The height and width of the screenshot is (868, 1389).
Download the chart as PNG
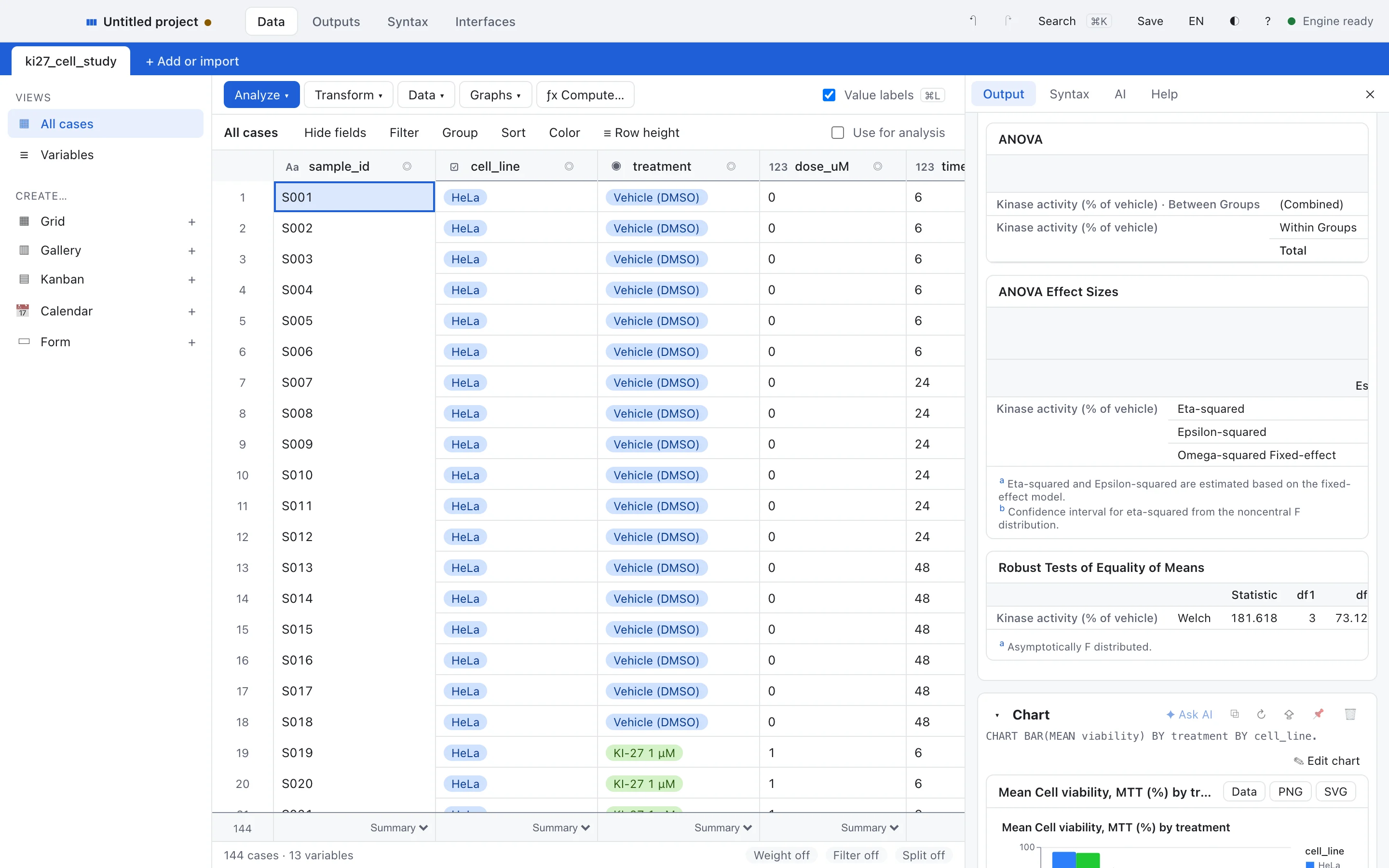click(x=1290, y=792)
